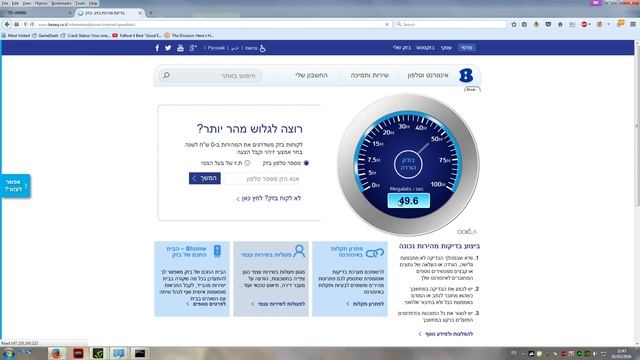640x360 pixels.
Task: Switch to the first browser tab
Action: (37, 13)
